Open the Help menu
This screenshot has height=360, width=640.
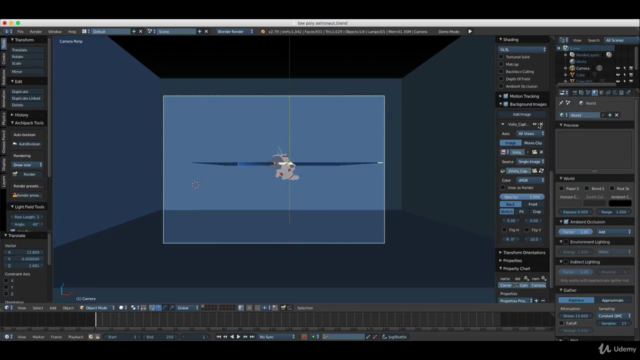(x=72, y=31)
